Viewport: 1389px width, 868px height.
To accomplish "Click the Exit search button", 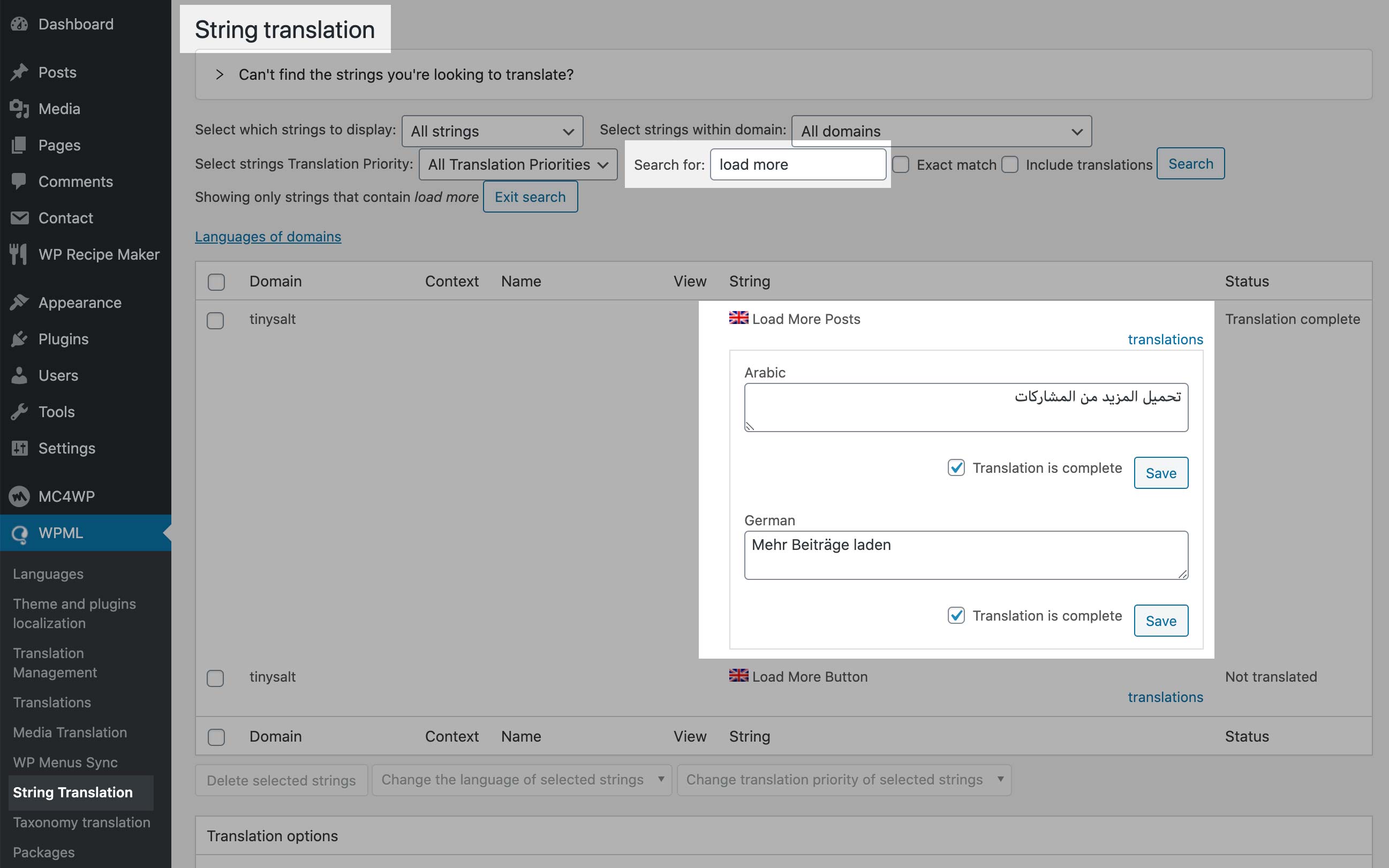I will [530, 197].
